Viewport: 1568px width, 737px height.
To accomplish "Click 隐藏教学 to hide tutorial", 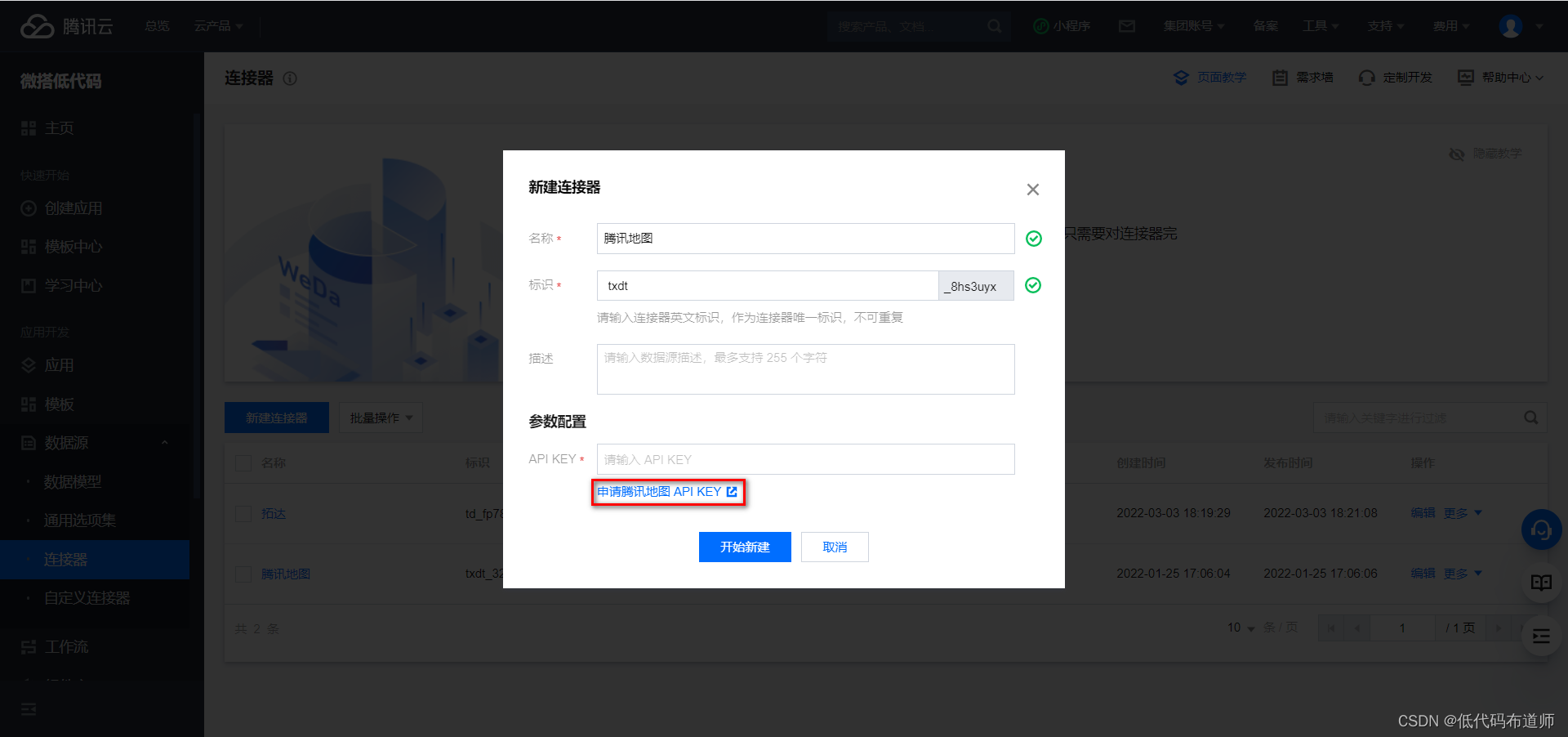I will [x=1486, y=154].
